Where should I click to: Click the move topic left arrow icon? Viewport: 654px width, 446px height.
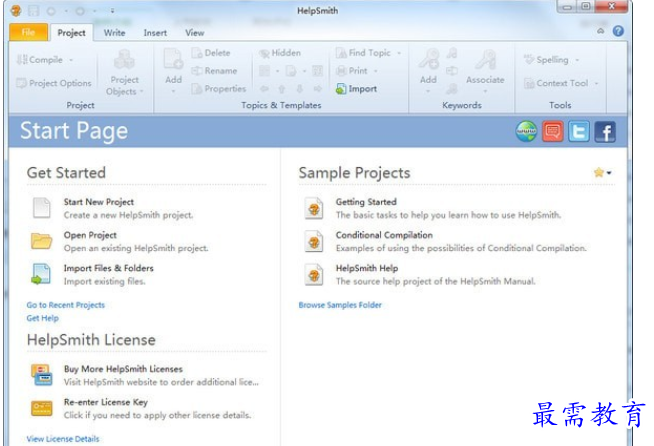point(264,88)
